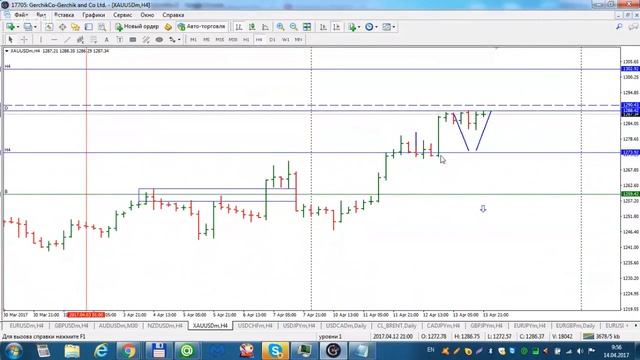The height and width of the screenshot is (360, 640).
Task: Switch to the H1 timeframe
Action: [246, 40]
